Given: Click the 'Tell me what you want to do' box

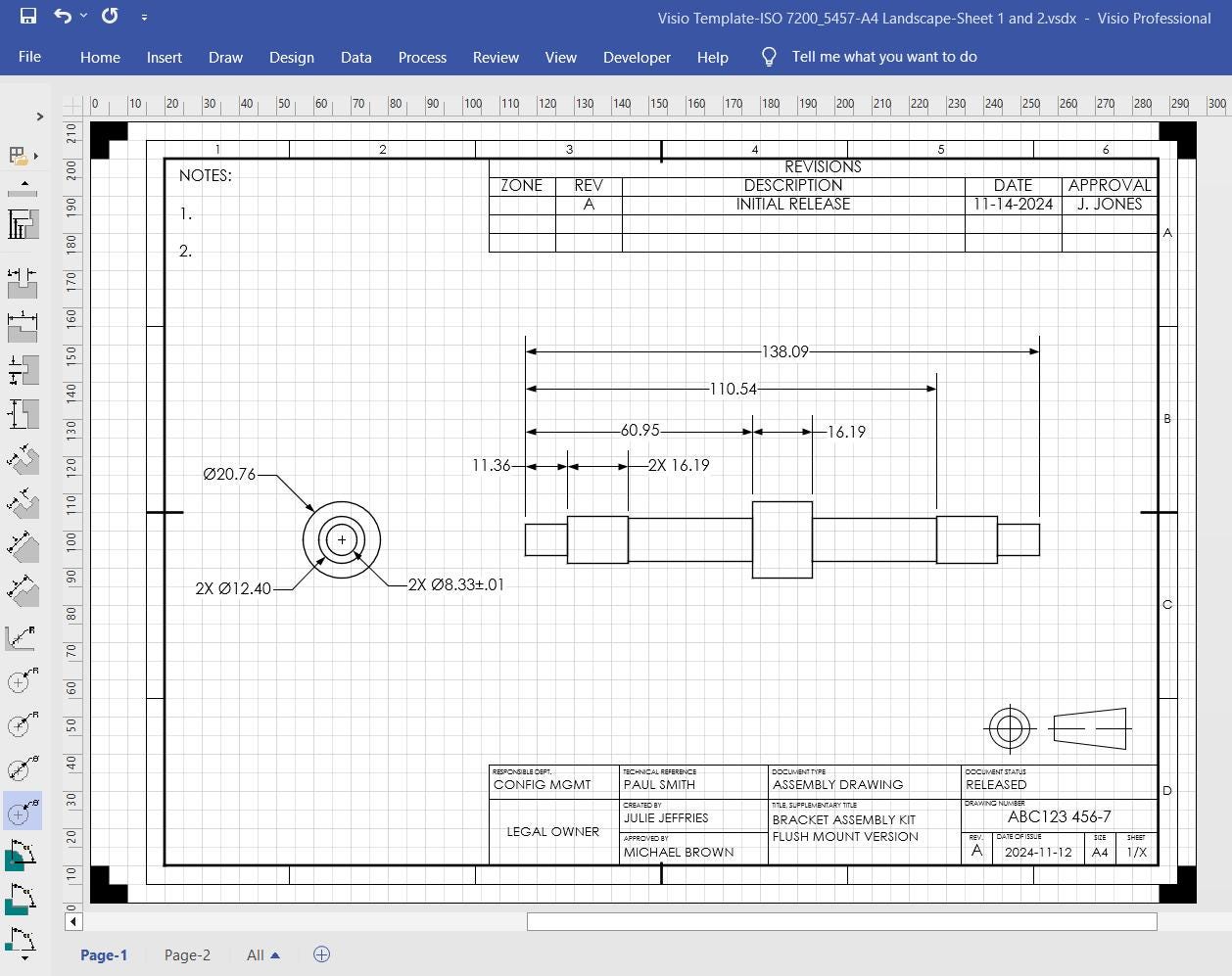Looking at the screenshot, I should [x=884, y=57].
